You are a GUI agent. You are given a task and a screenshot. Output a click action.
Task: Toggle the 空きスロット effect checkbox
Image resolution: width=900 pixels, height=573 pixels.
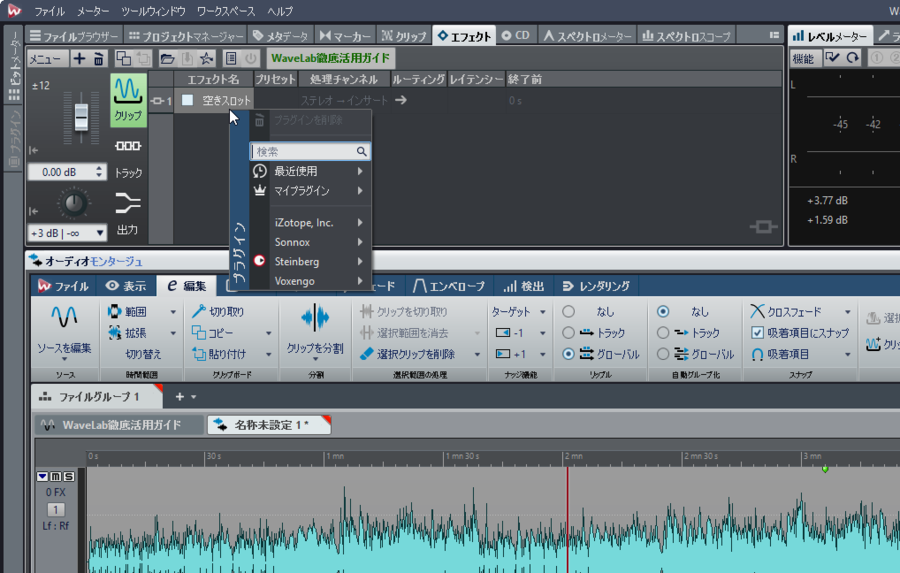(x=188, y=100)
